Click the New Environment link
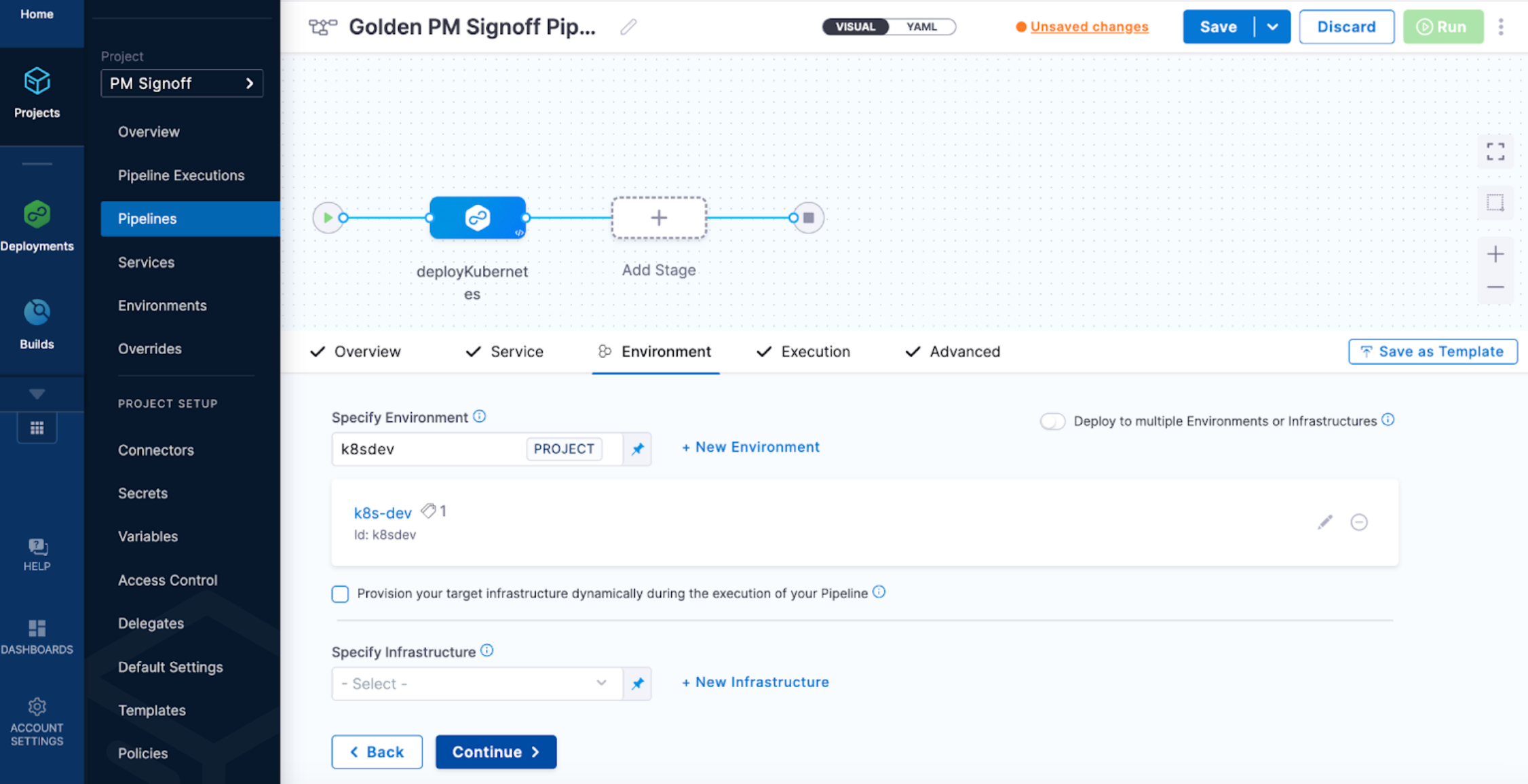Viewport: 1528px width, 784px height. tap(750, 447)
